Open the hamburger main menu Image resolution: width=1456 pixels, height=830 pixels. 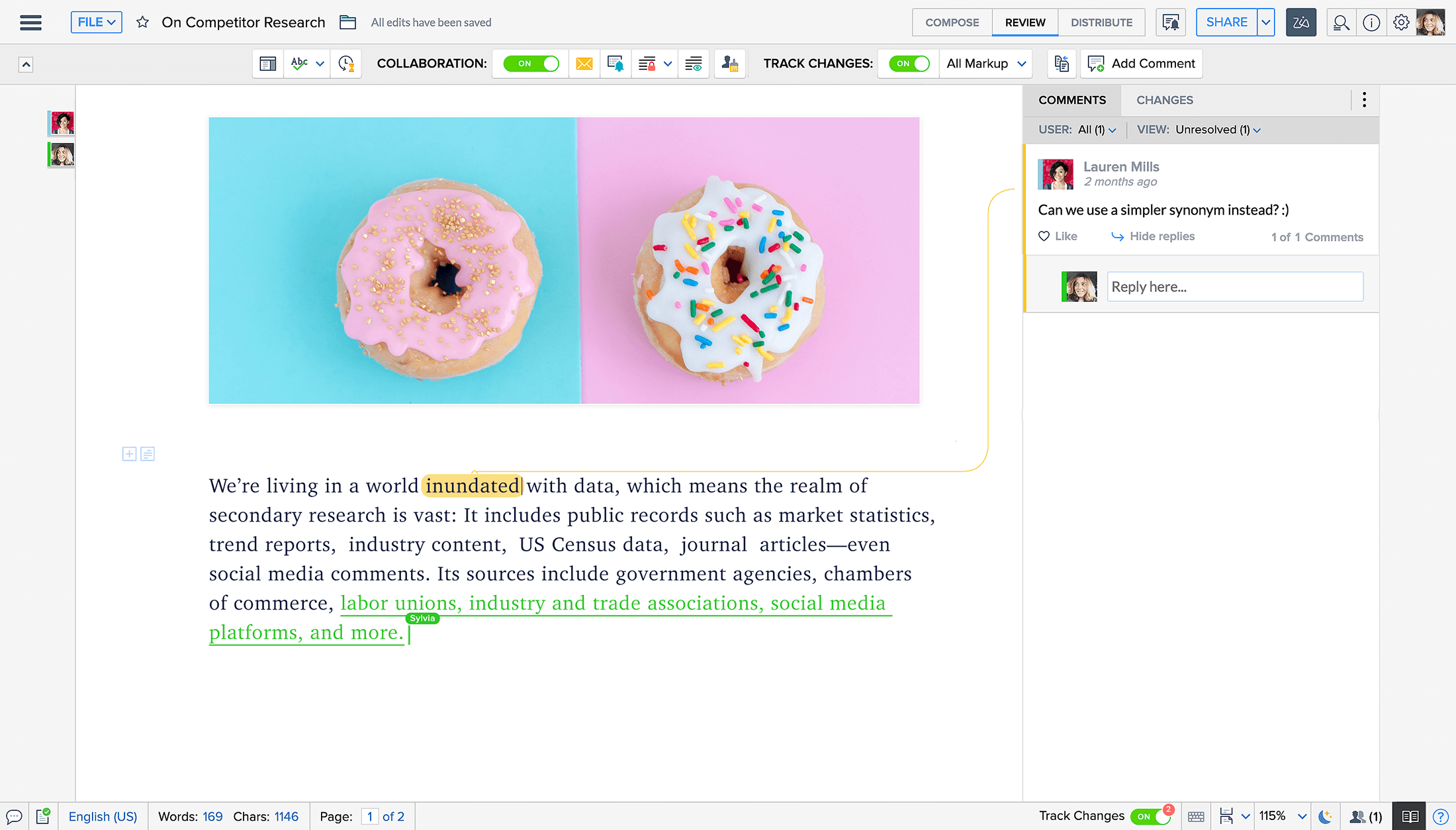tap(30, 23)
